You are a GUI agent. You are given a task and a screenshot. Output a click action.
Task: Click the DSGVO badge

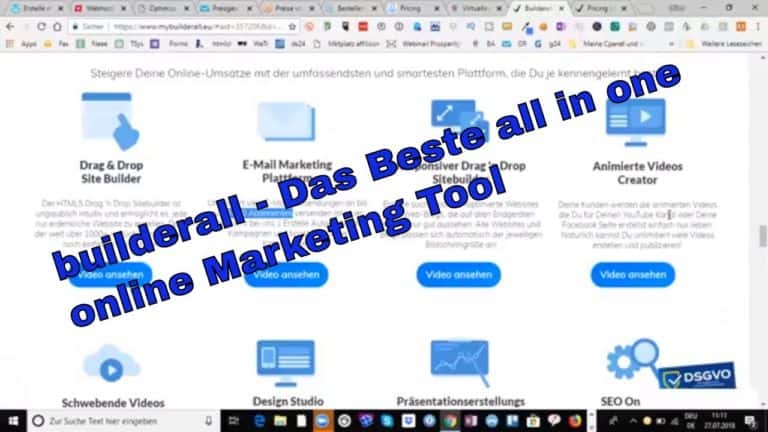tap(697, 376)
